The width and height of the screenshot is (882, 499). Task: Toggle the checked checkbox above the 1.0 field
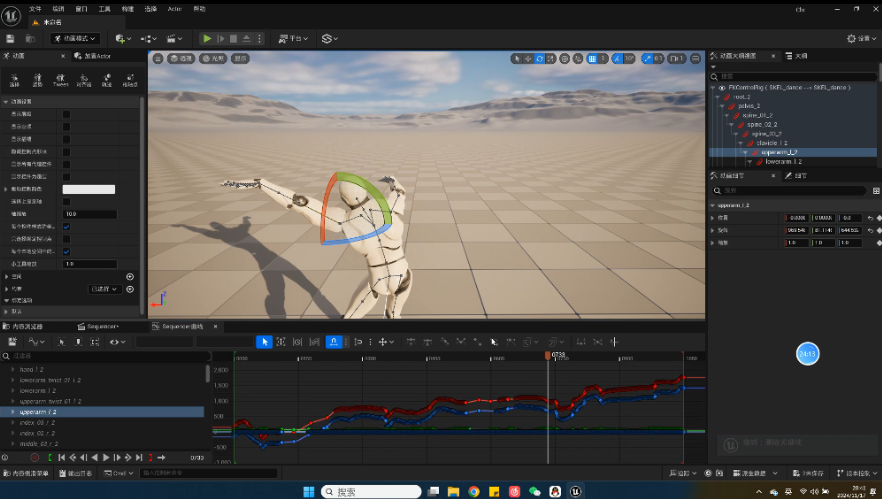[x=66, y=251]
